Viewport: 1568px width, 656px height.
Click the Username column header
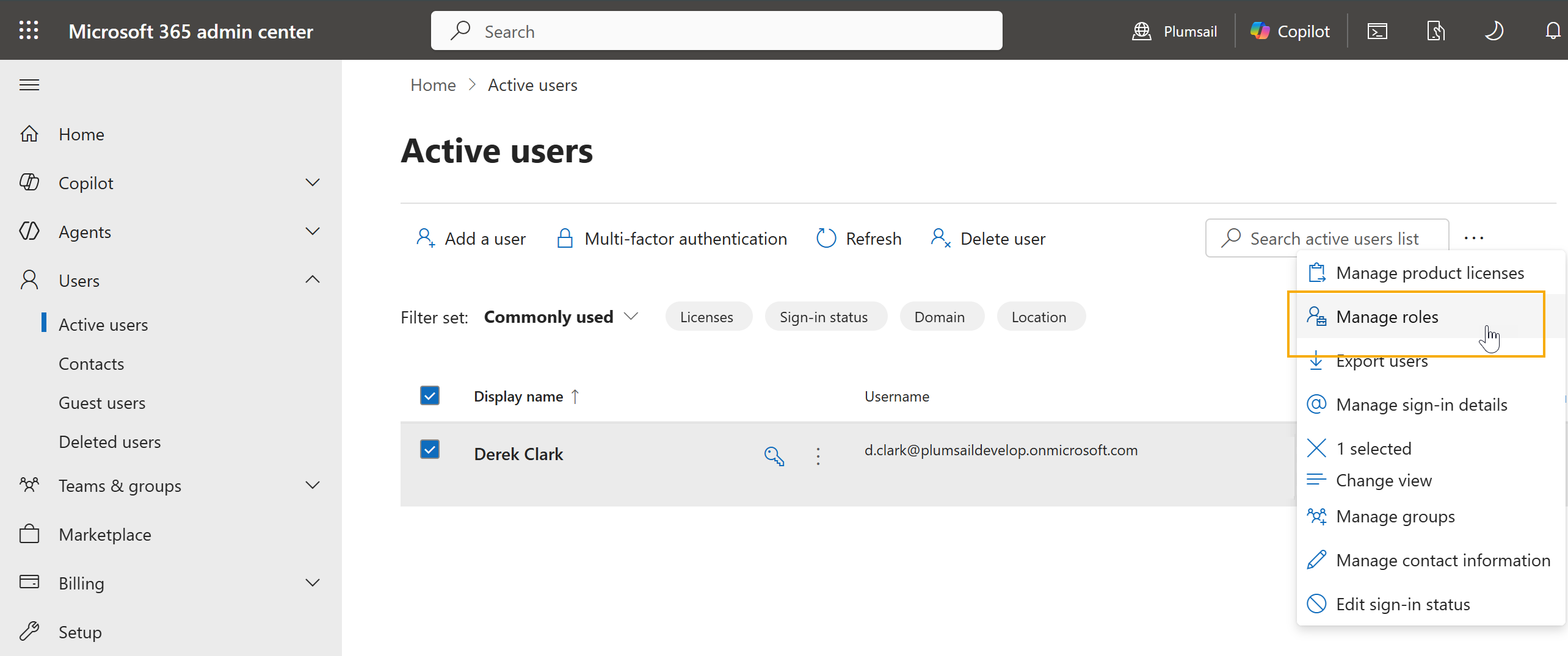click(897, 396)
